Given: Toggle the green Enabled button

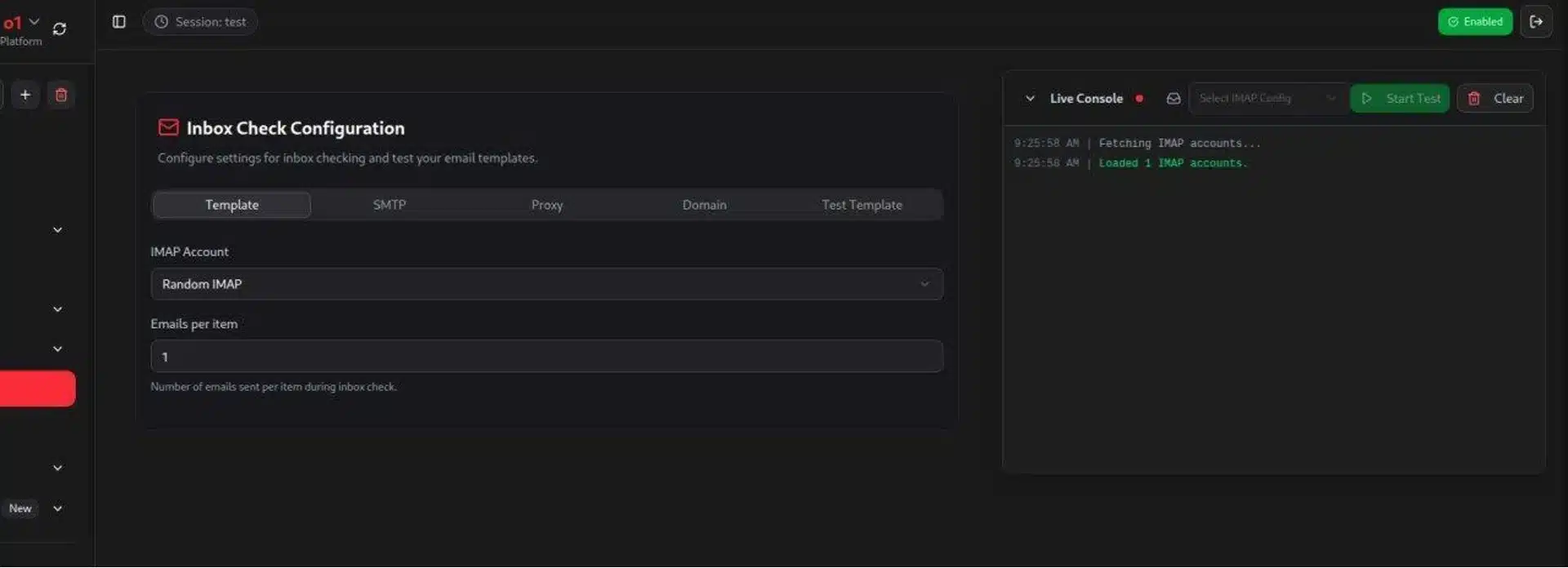Looking at the screenshot, I should (1475, 22).
